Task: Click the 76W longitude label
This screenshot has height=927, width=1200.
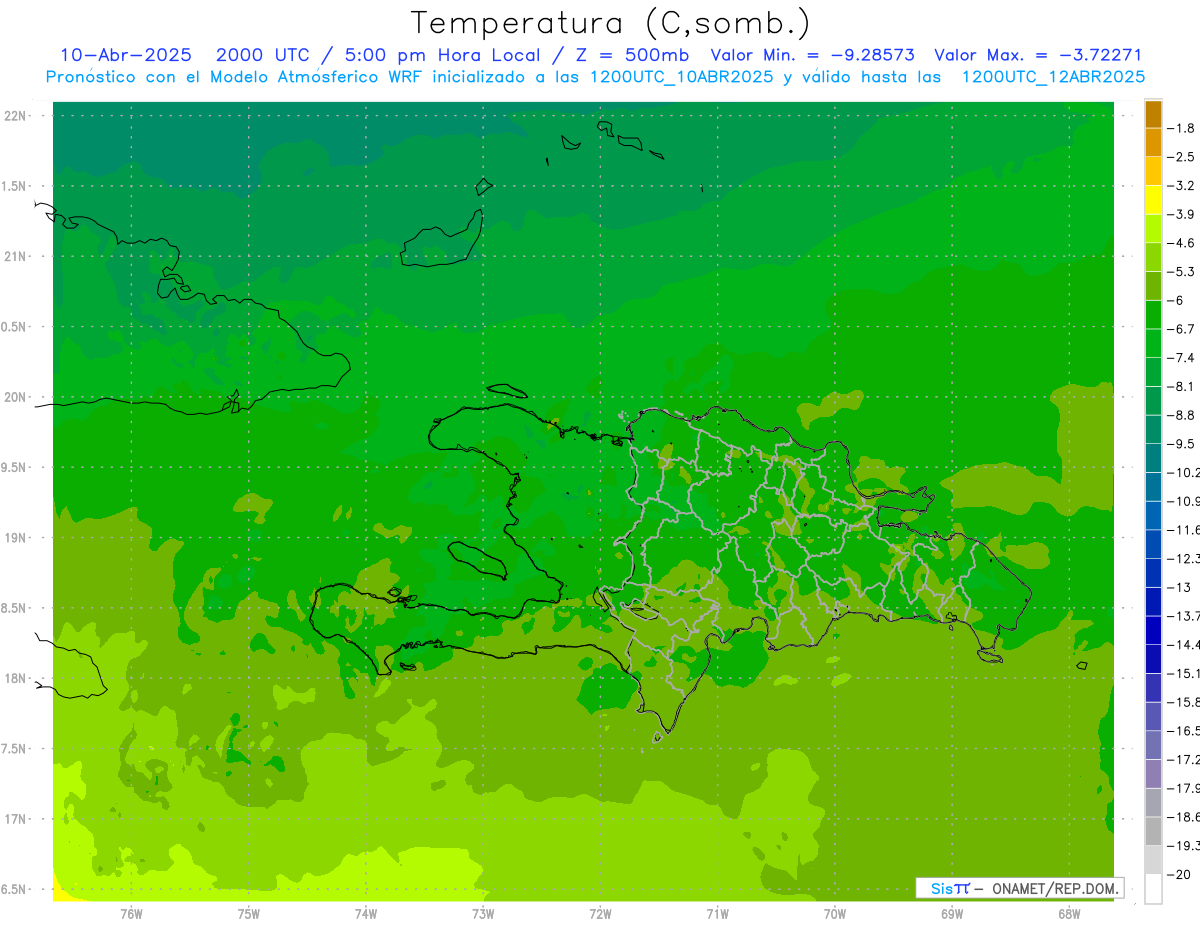Action: click(x=131, y=914)
